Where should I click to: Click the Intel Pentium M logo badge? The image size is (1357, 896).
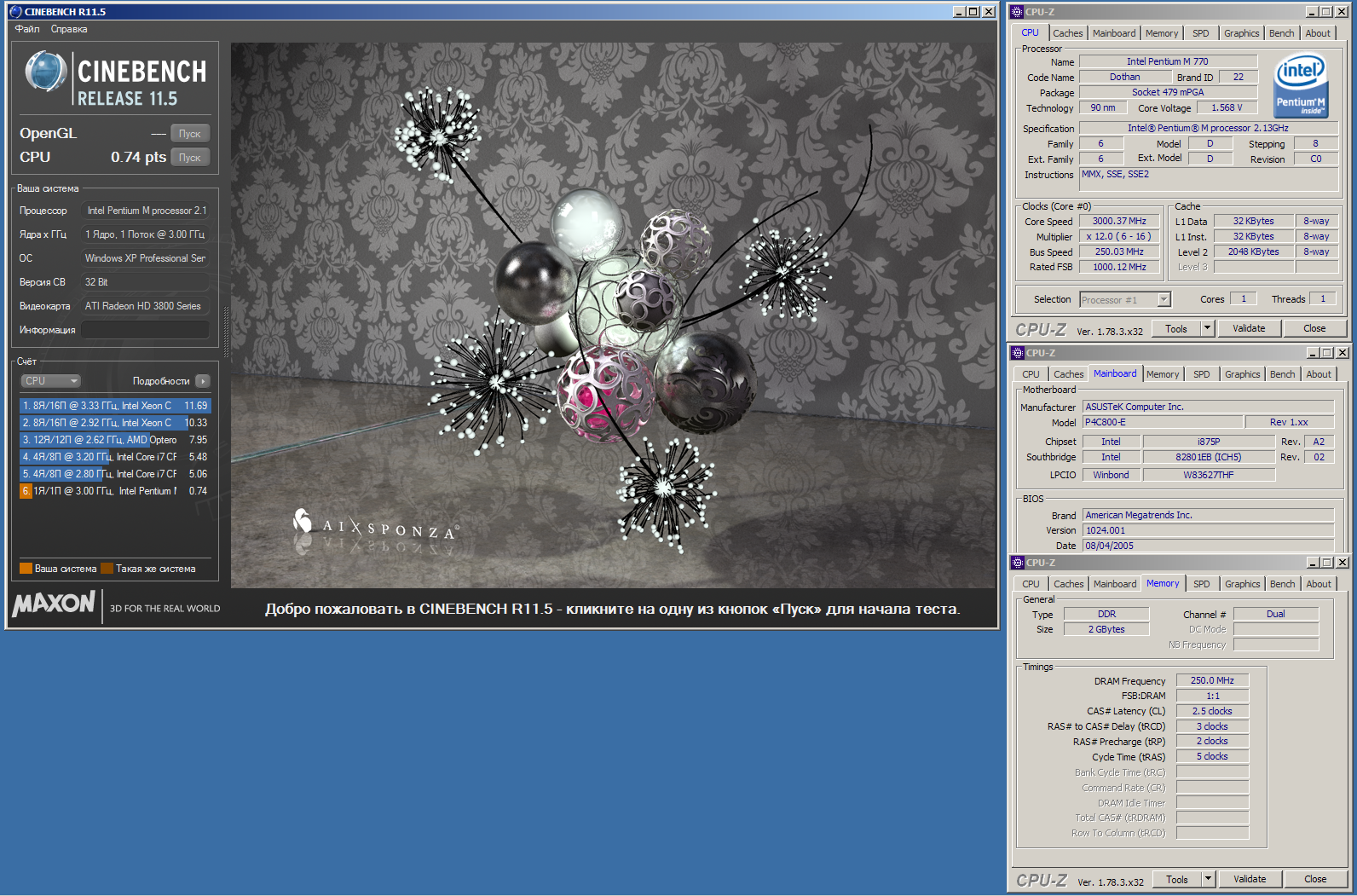(1301, 86)
